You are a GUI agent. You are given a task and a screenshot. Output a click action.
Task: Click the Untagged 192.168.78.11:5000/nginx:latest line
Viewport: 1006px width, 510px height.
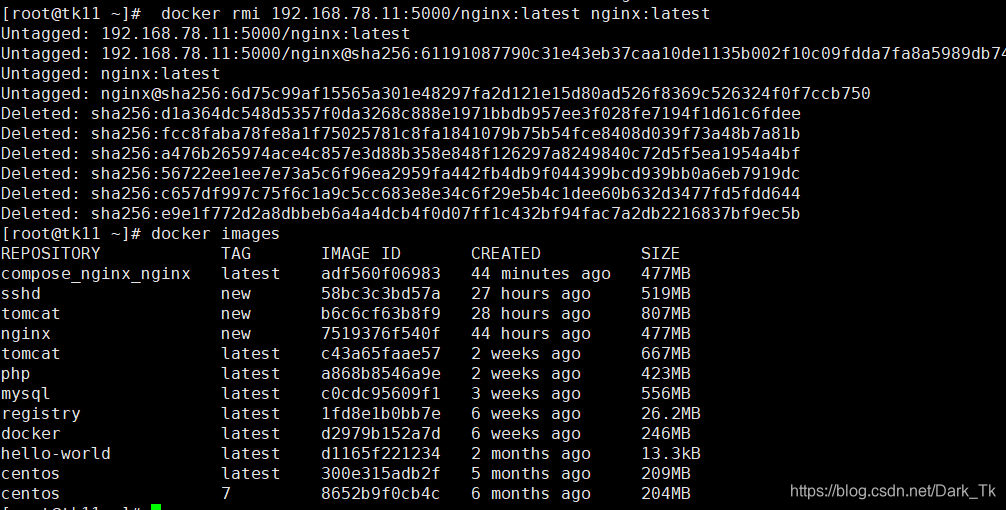[205, 33]
